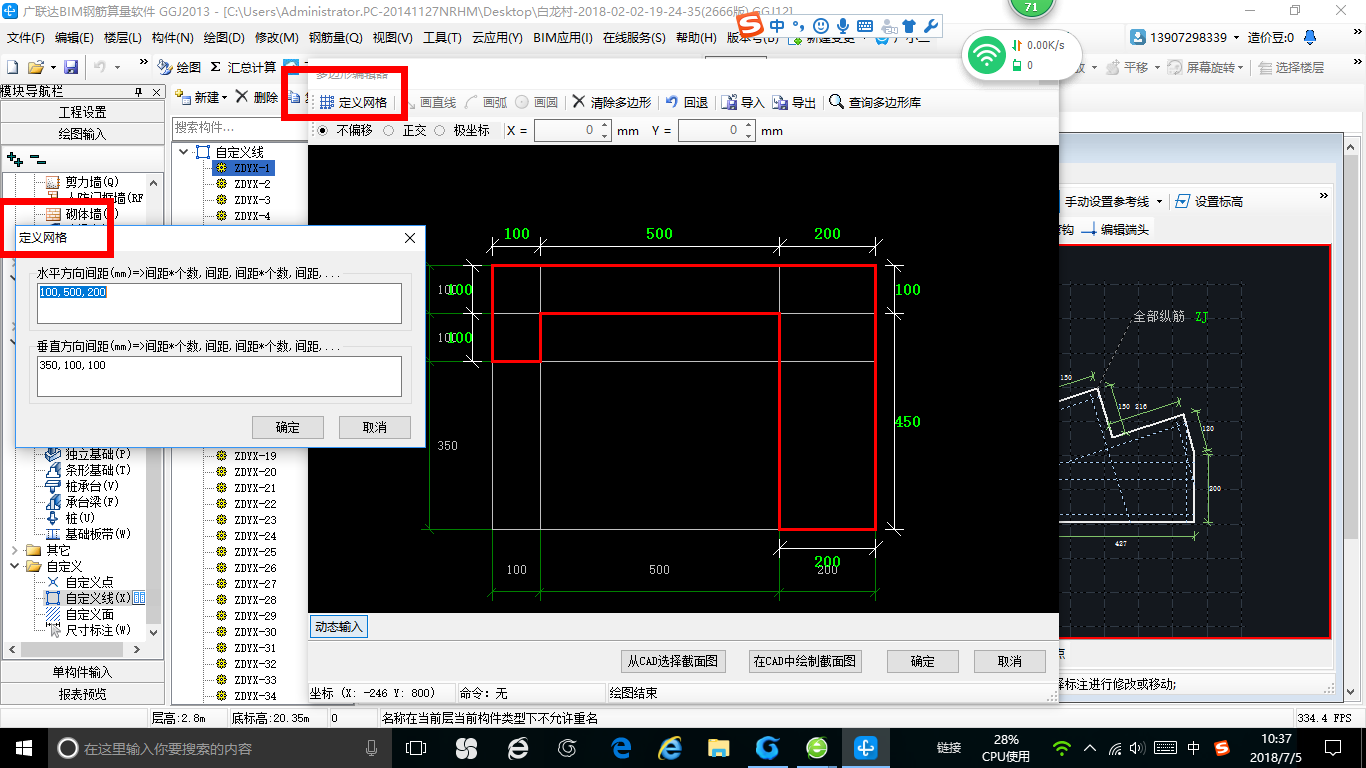Click 在CAD中绘制截面图 button

pos(805,661)
